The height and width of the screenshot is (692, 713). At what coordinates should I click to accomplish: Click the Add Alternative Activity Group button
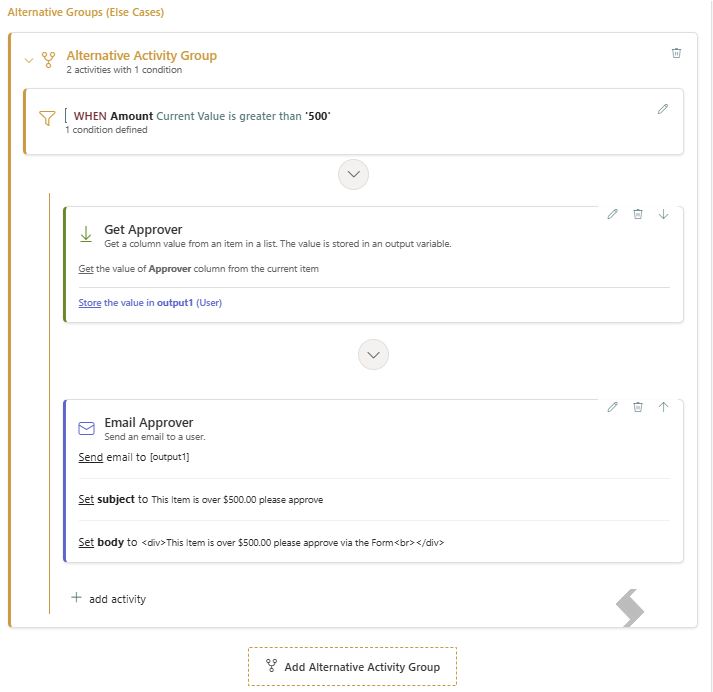pyautogui.click(x=352, y=667)
